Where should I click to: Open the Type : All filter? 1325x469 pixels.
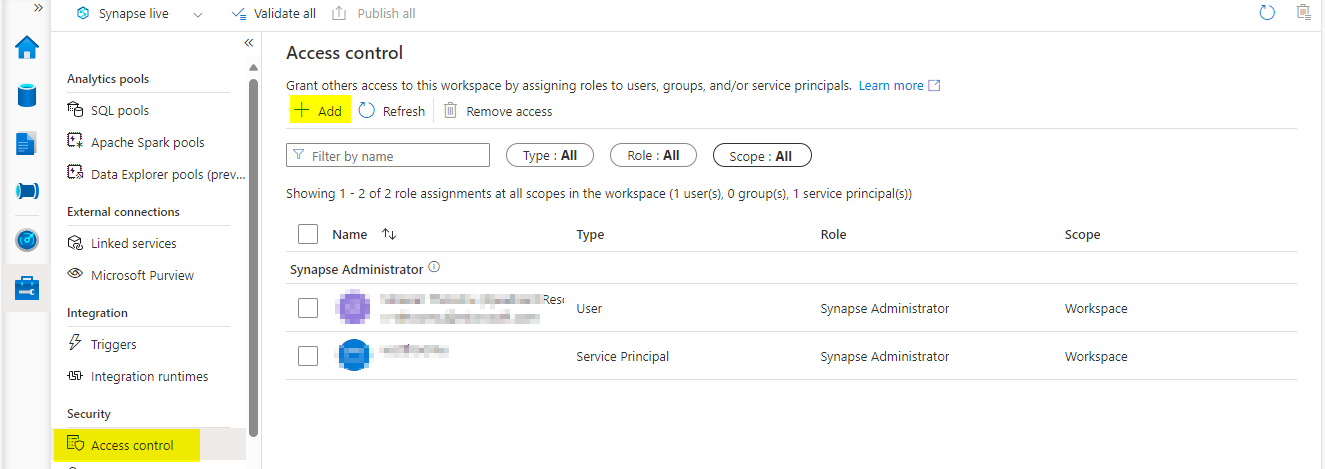pos(550,156)
